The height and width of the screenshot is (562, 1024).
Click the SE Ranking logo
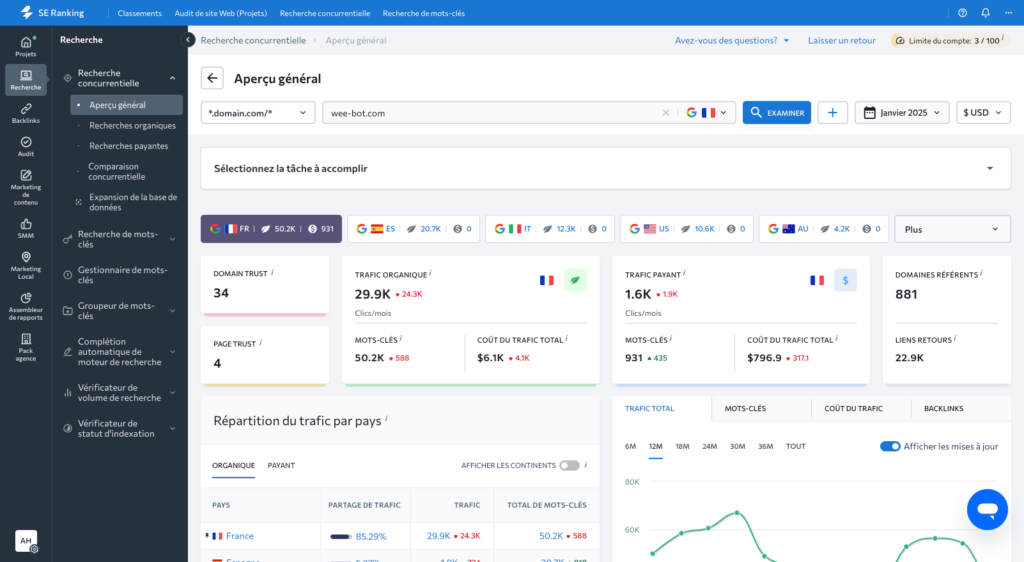[52, 12]
